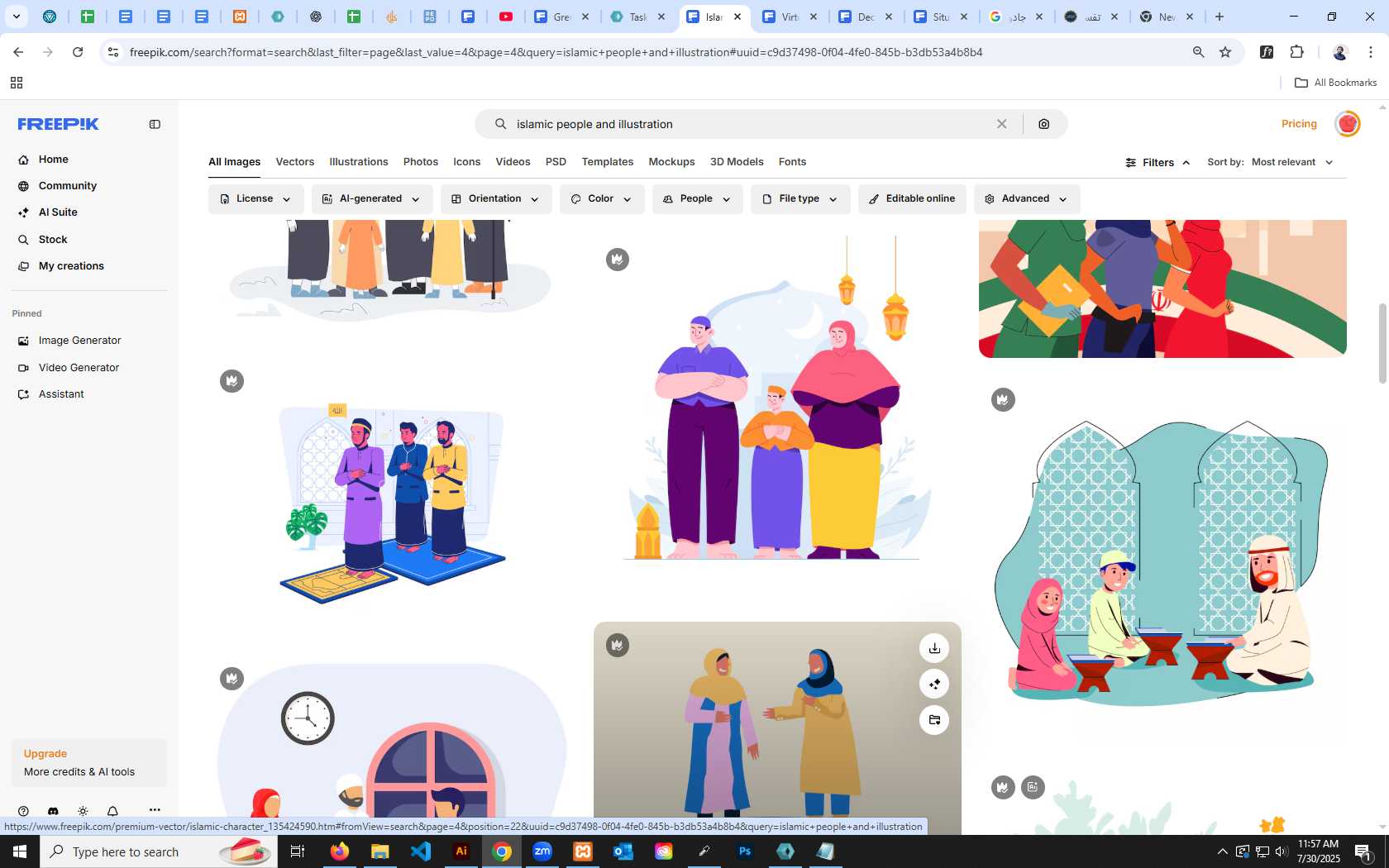The width and height of the screenshot is (1389, 868).
Task: Switch to the Icons tab
Action: click(x=466, y=162)
